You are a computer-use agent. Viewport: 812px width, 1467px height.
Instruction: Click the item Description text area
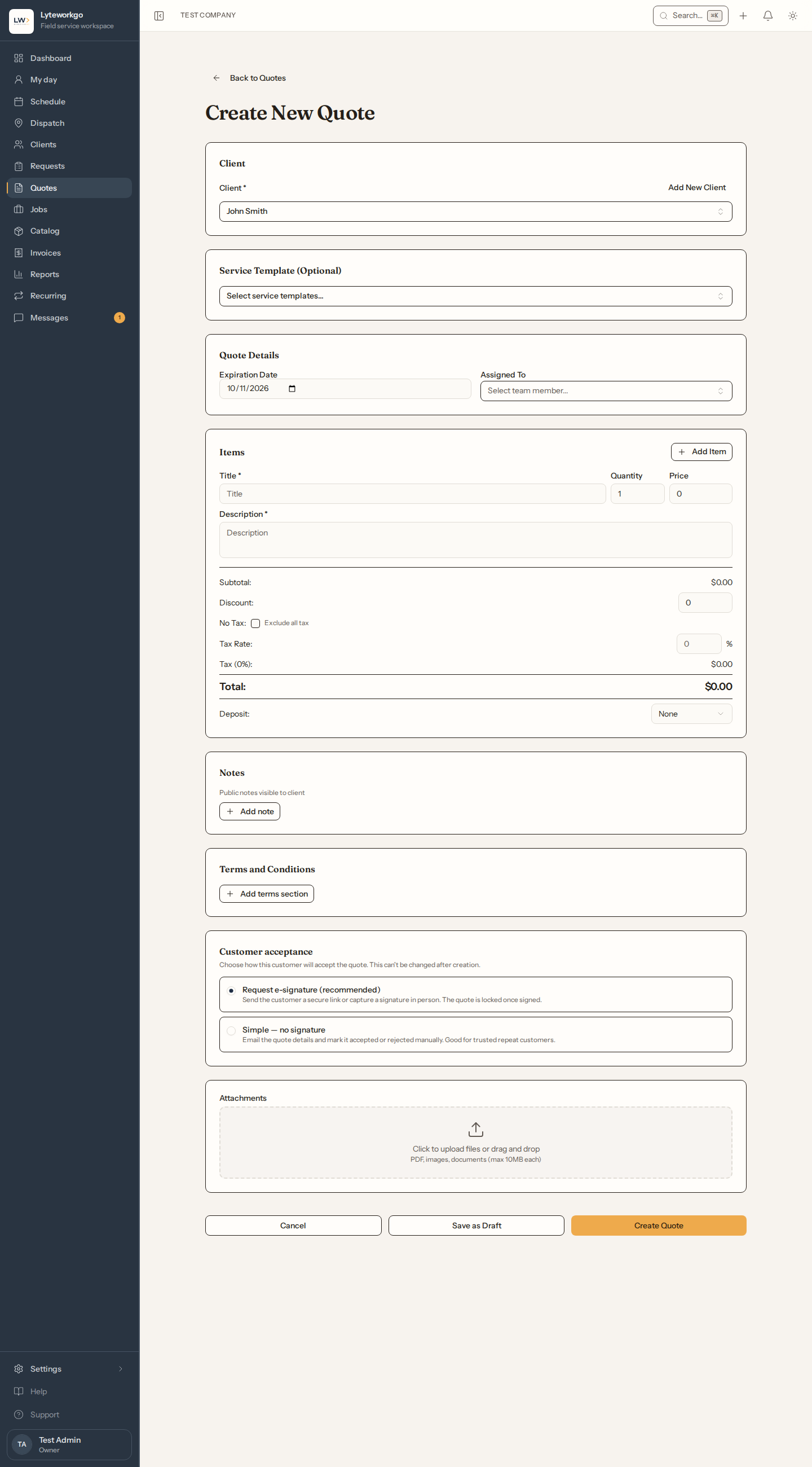(475, 540)
